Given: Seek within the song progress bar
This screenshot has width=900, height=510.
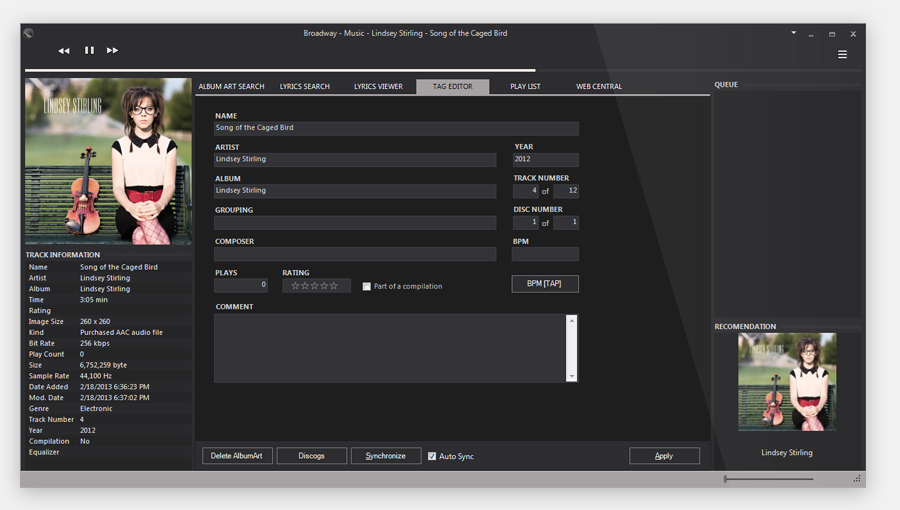Looking at the screenshot, I should click(443, 71).
